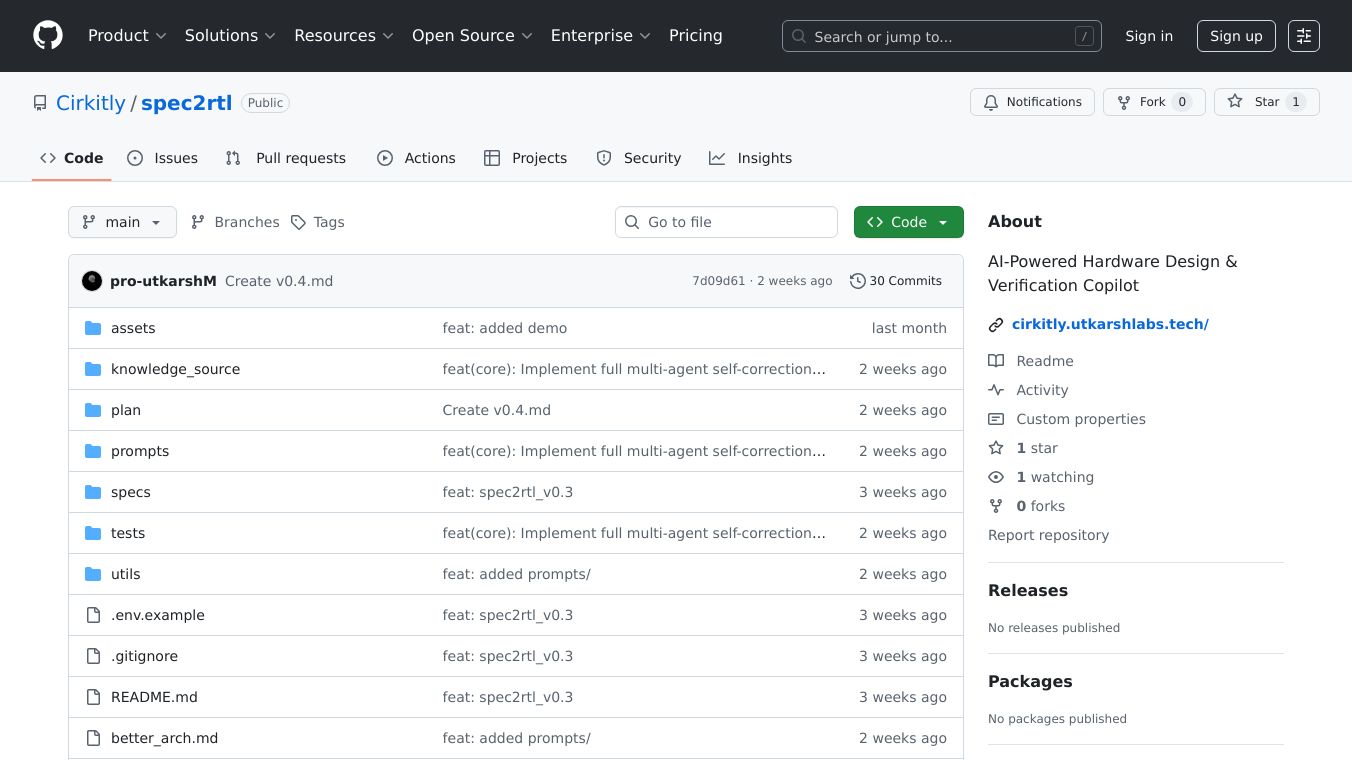1352x760 pixels.
Task: Open cirkitly.utkarshlabs.tech website link
Action: [1110, 324]
